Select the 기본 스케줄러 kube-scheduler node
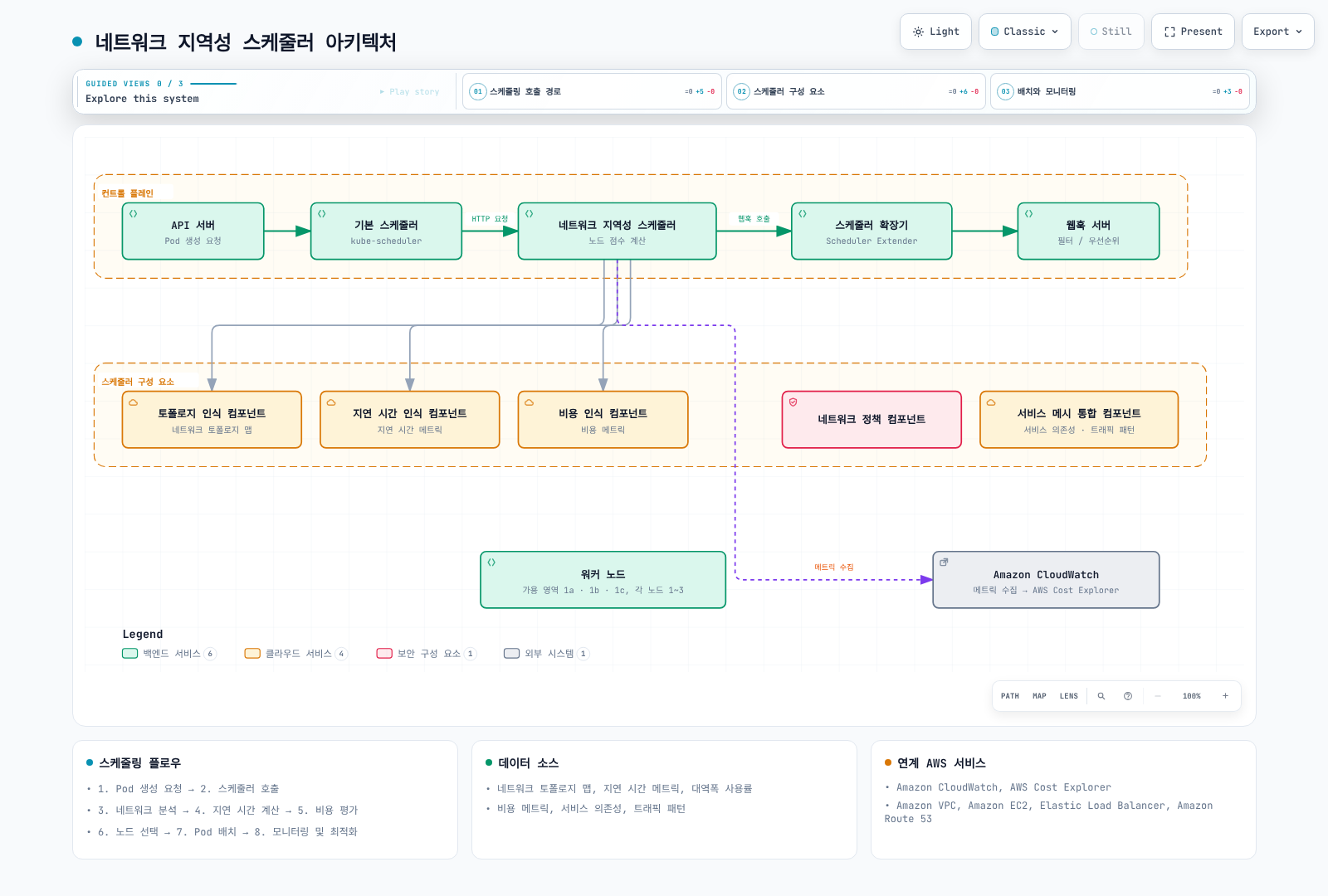 coord(386,231)
